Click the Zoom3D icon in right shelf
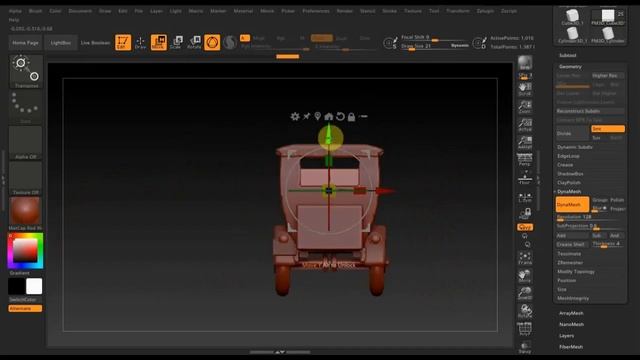Screen dimensions: 640x360 click(x=525, y=293)
